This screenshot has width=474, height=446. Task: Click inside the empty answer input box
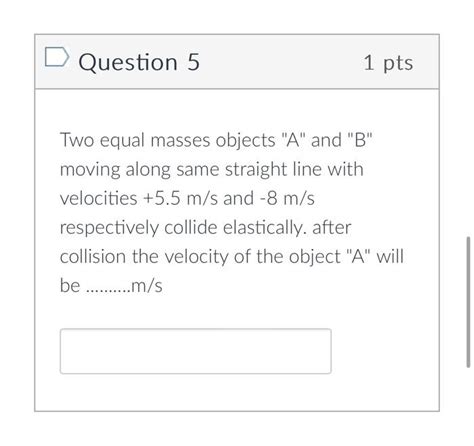tap(196, 351)
